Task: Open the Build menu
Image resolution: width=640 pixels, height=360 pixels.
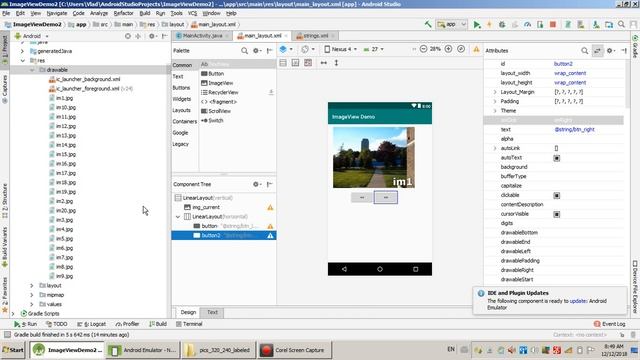Action: tap(144, 13)
